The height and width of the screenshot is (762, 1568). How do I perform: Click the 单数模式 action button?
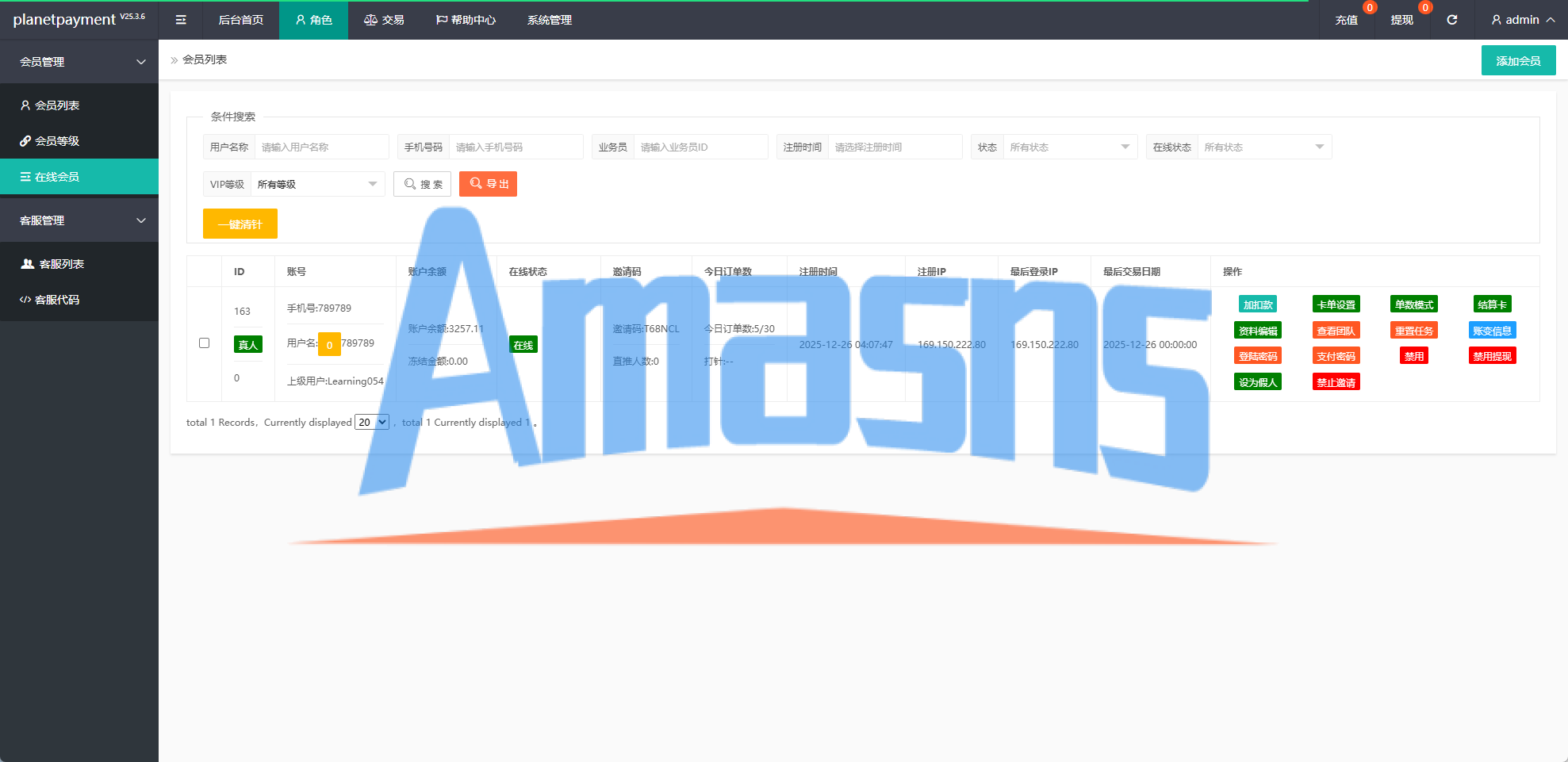1414,304
